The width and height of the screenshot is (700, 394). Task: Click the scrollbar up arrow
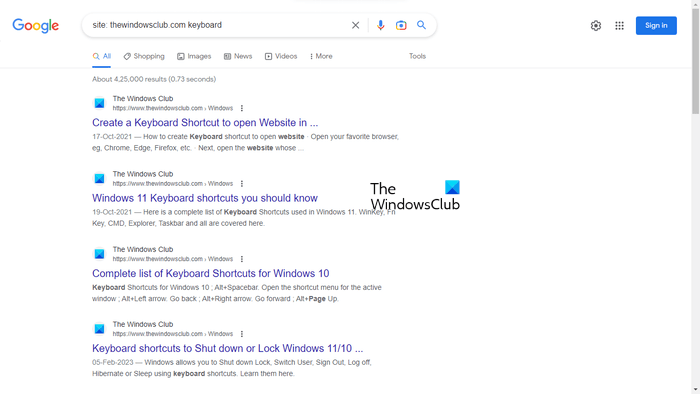(696, 4)
